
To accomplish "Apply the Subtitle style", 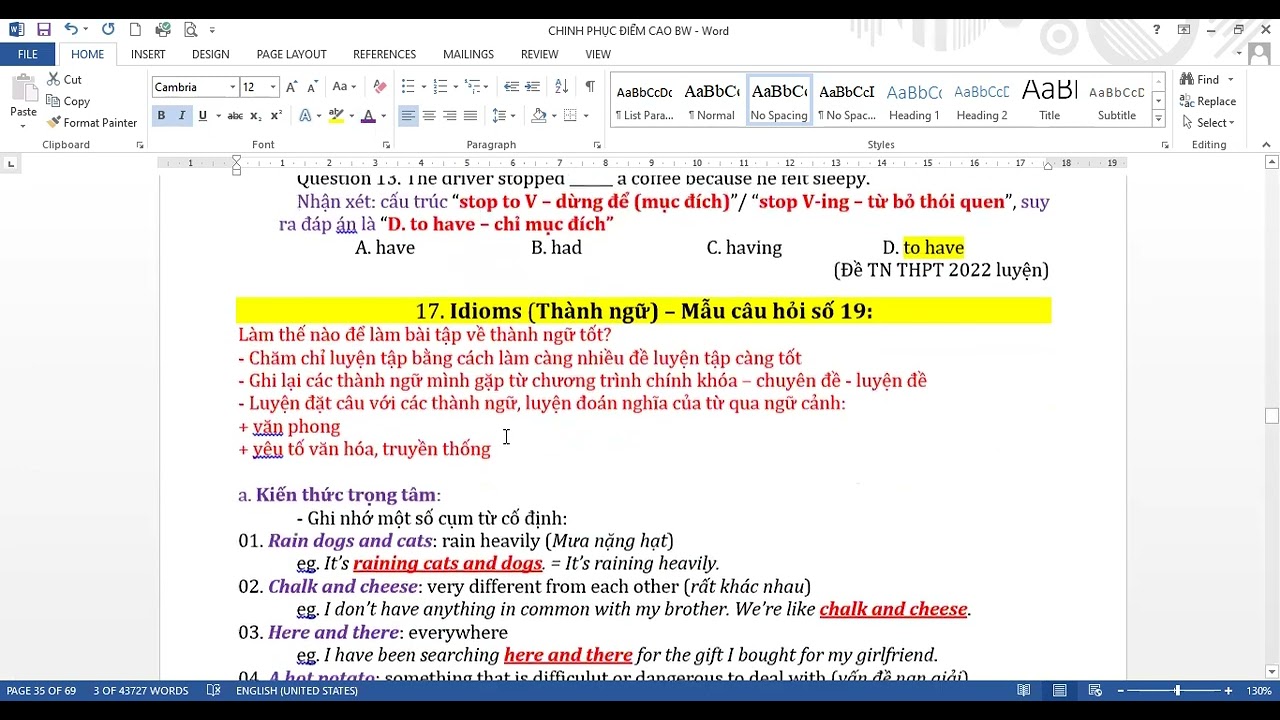I will 1117,101.
